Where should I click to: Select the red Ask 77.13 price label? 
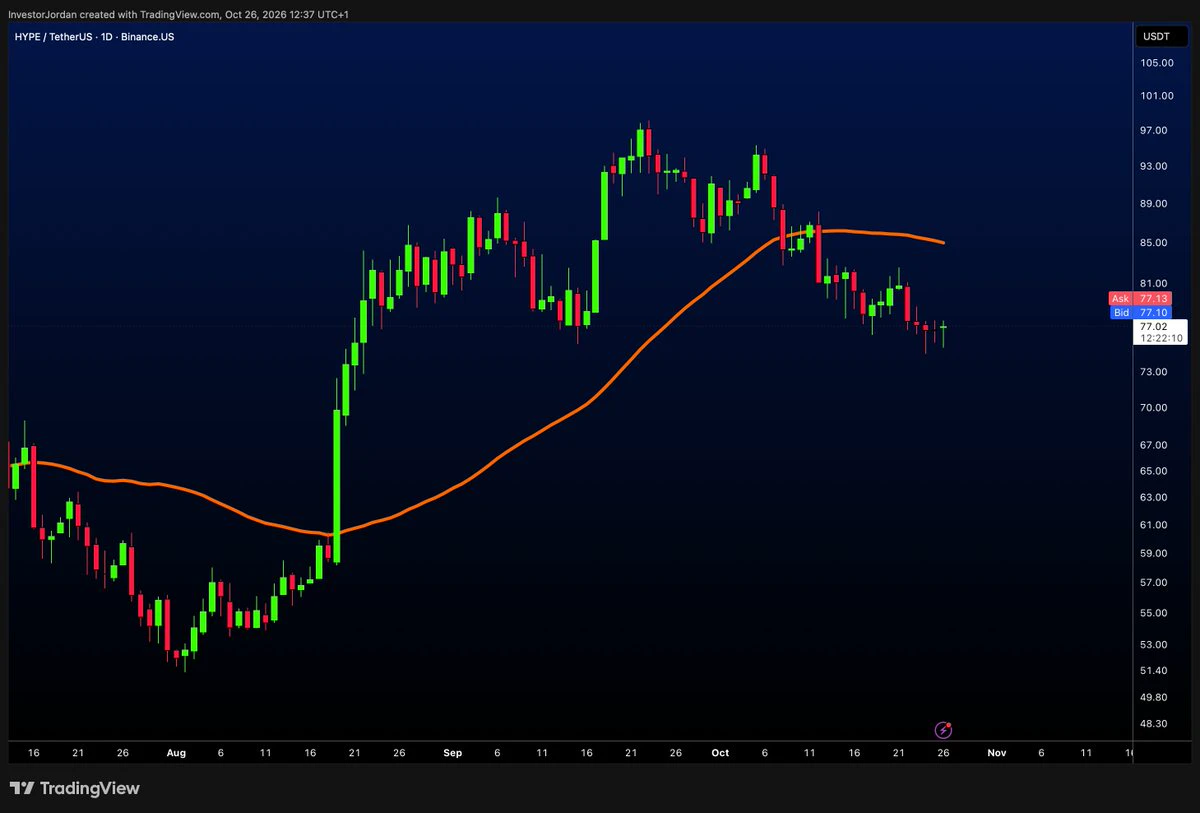1138,298
